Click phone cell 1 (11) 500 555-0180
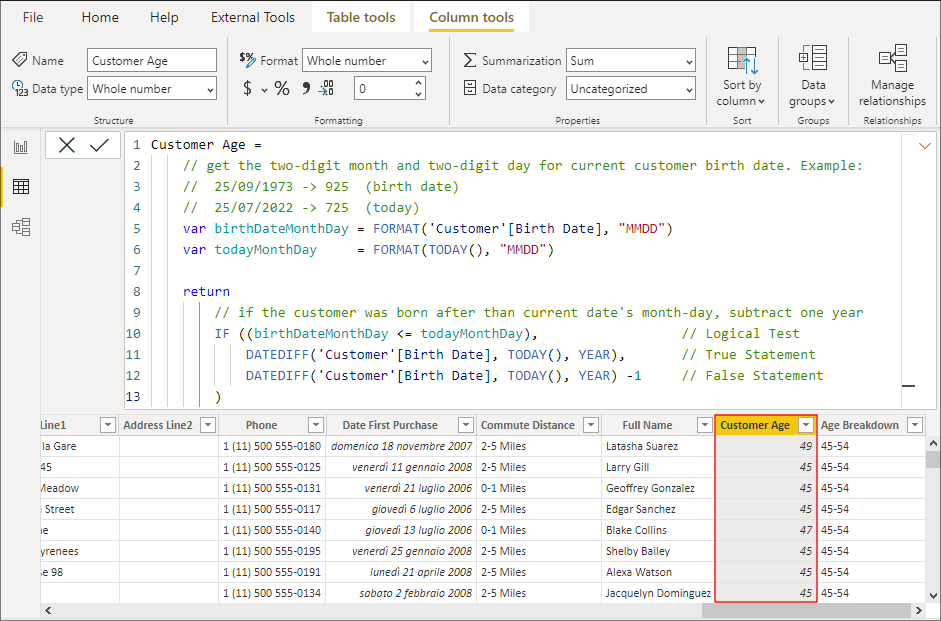The image size is (941, 621). pyautogui.click(x=272, y=446)
